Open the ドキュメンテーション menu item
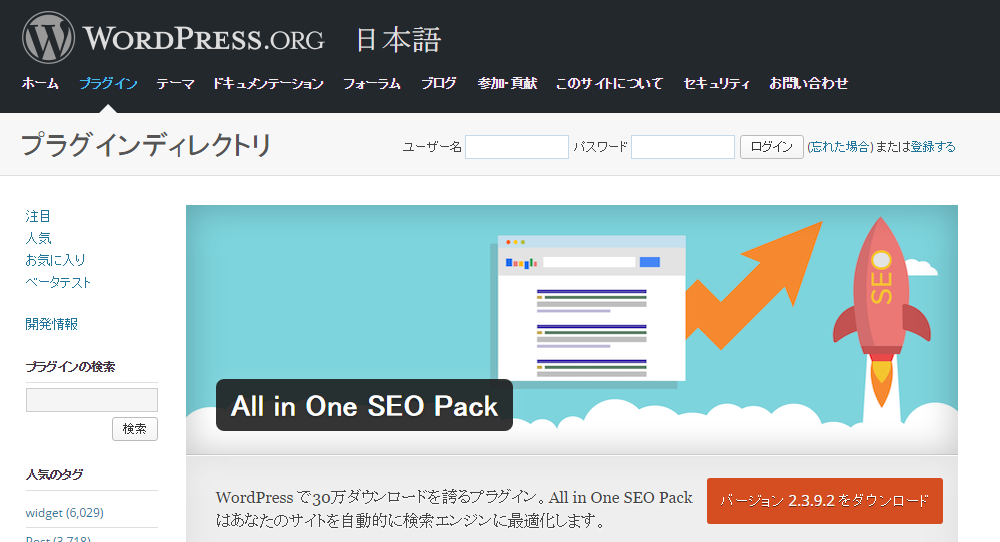 click(268, 84)
